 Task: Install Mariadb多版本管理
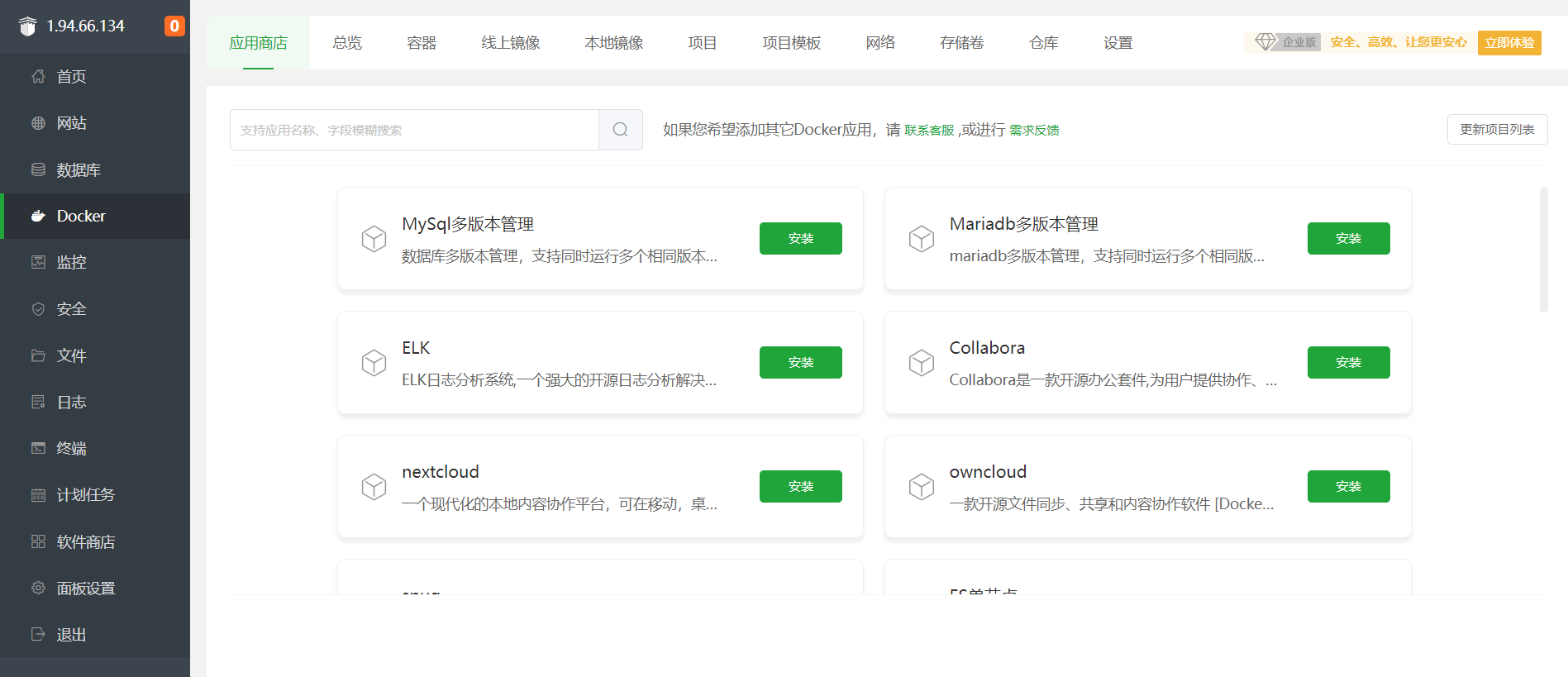[1349, 238]
